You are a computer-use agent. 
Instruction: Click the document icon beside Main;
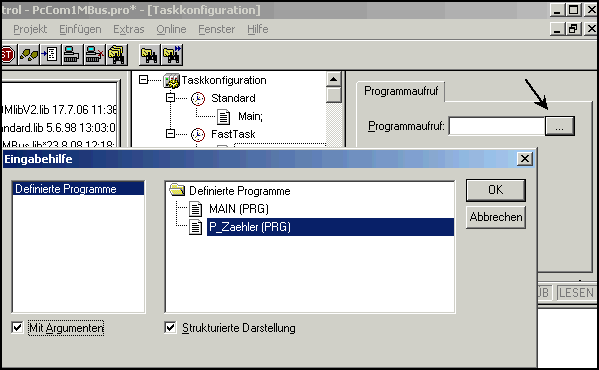(x=223, y=117)
